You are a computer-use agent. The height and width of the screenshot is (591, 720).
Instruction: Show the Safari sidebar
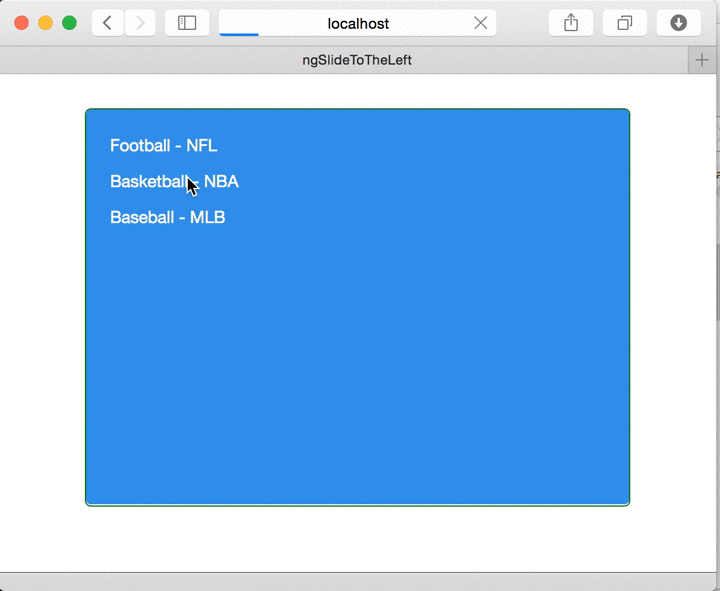coord(187,23)
